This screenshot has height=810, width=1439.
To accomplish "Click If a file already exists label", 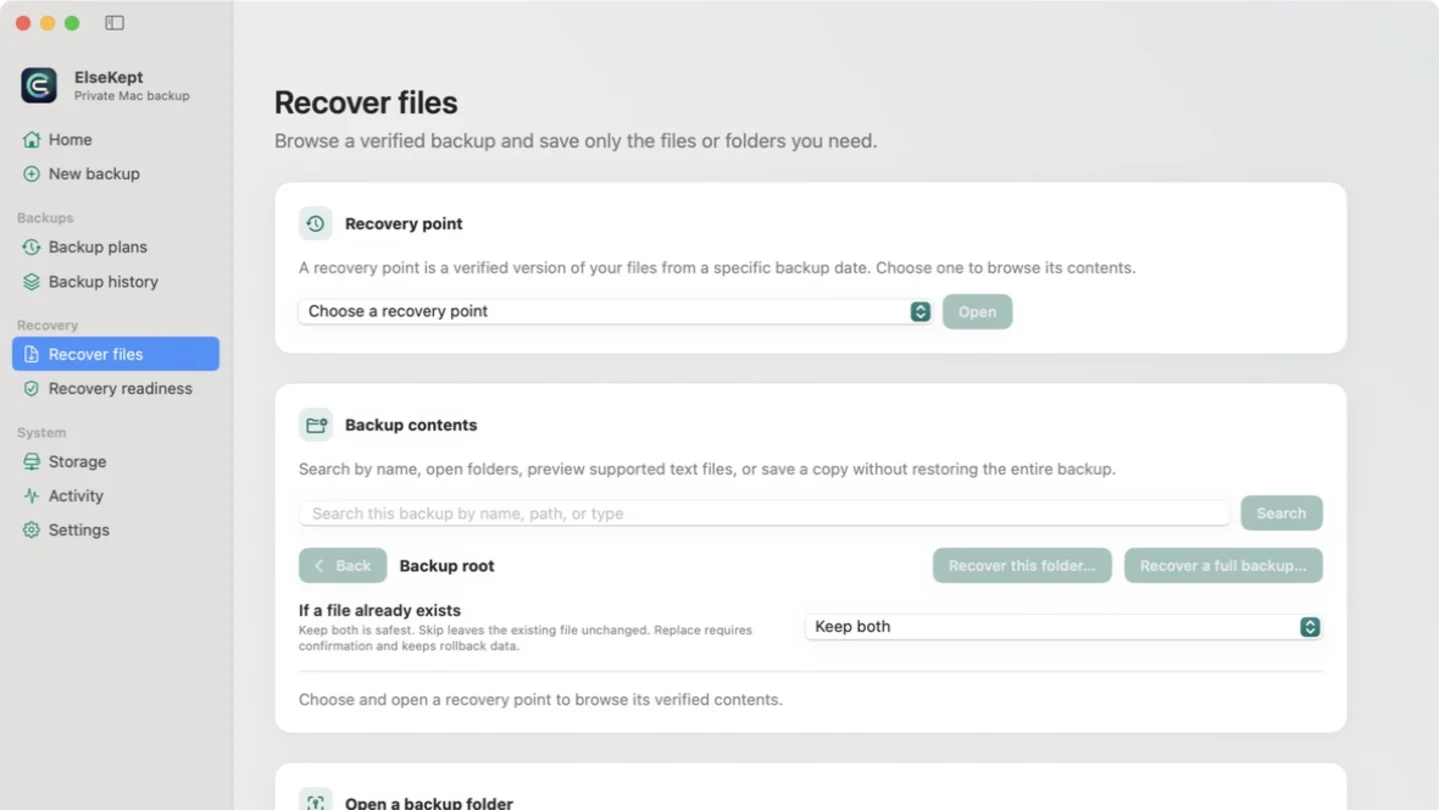I will point(380,611).
